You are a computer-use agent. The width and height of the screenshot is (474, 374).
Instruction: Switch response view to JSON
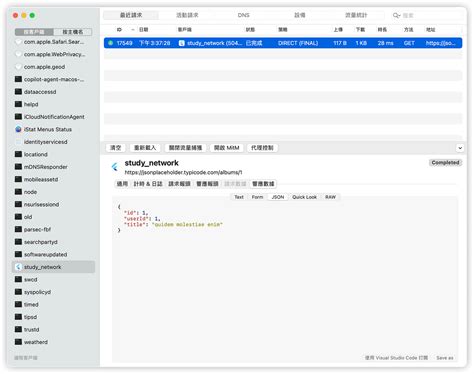[x=278, y=197]
